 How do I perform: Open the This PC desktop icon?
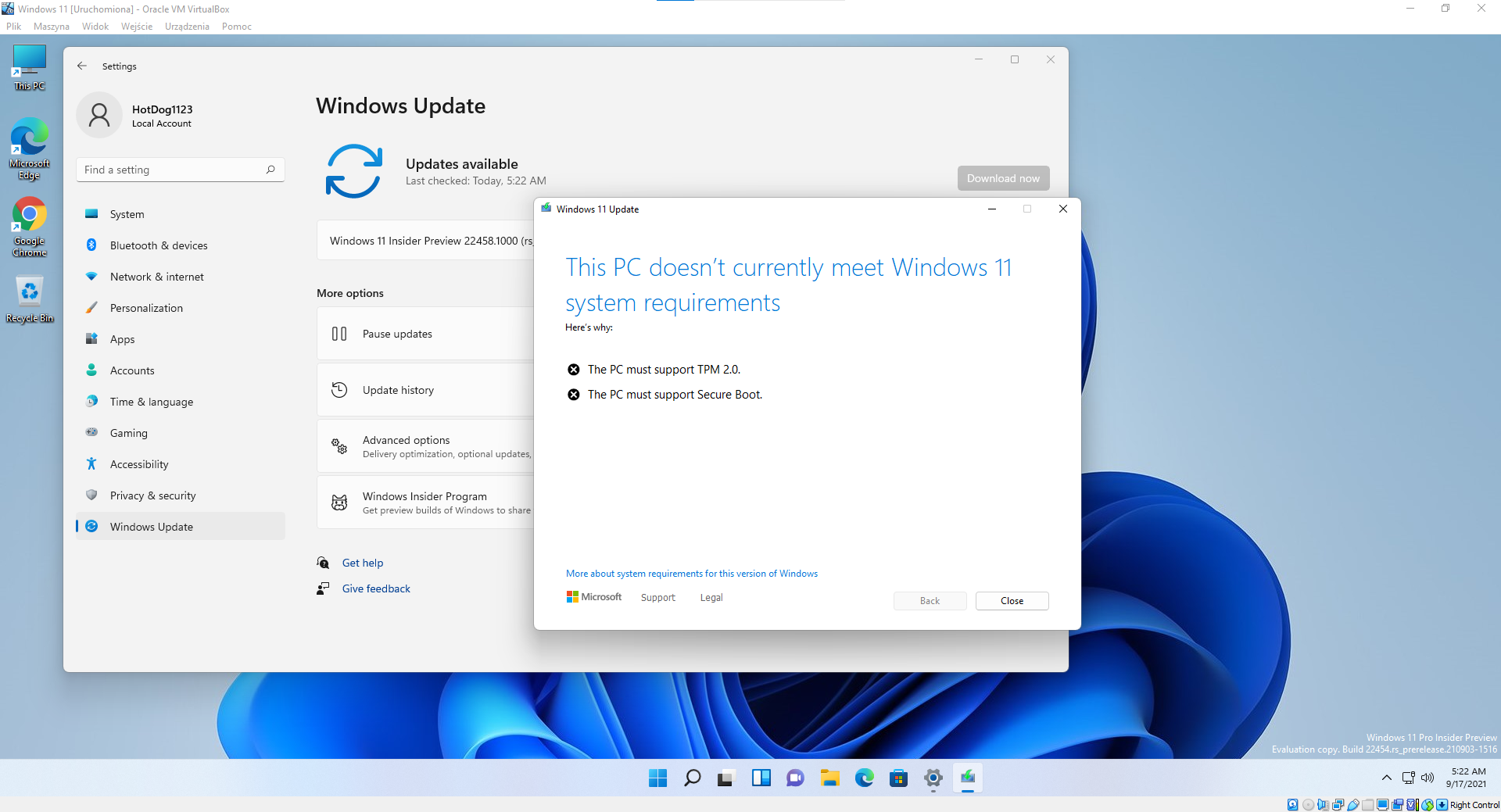30,67
